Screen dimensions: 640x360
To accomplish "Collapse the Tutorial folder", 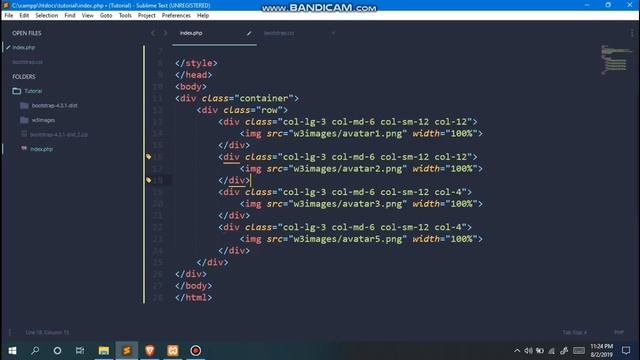I will point(33,91).
